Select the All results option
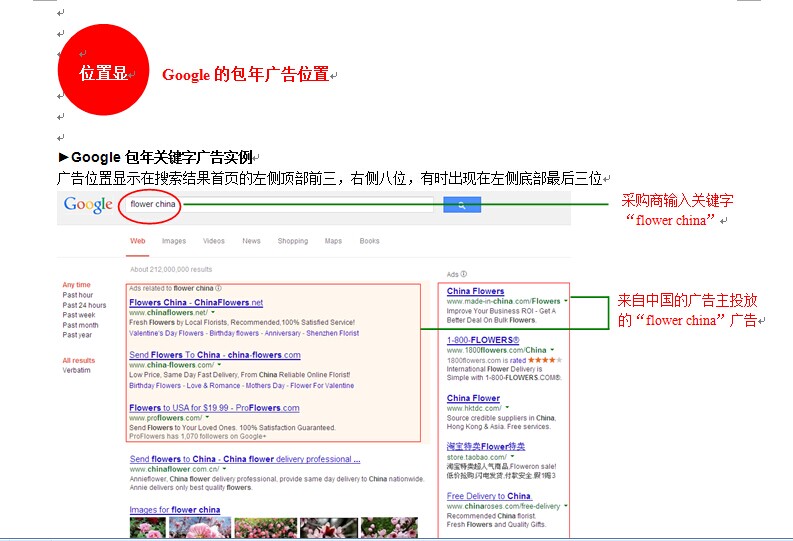Image resolution: width=793 pixels, height=541 pixels. [78, 360]
